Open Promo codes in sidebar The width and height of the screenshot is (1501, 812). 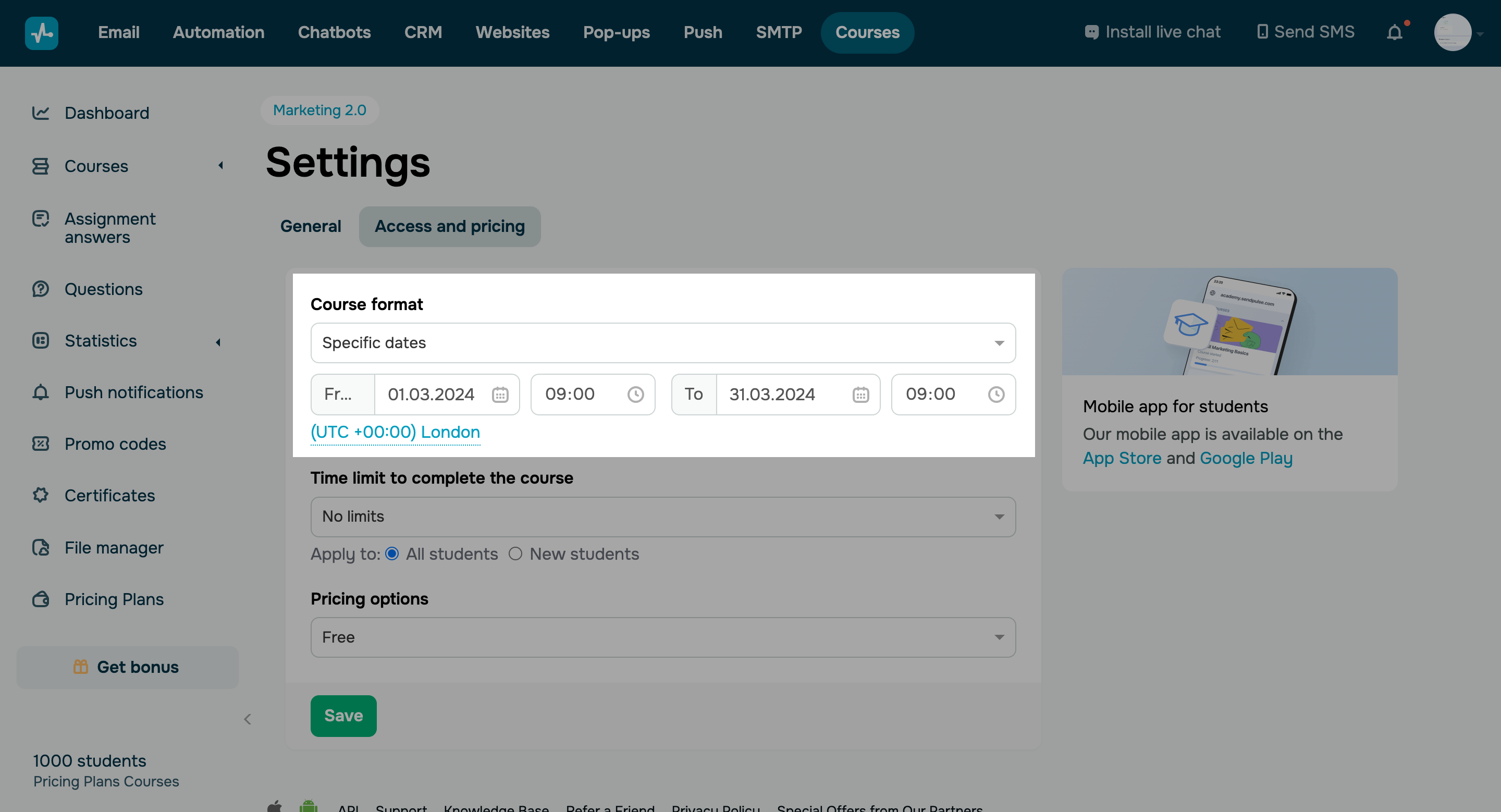coord(115,444)
